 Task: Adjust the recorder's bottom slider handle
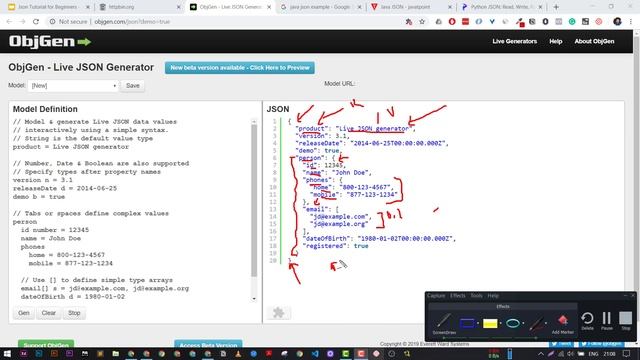point(536,338)
